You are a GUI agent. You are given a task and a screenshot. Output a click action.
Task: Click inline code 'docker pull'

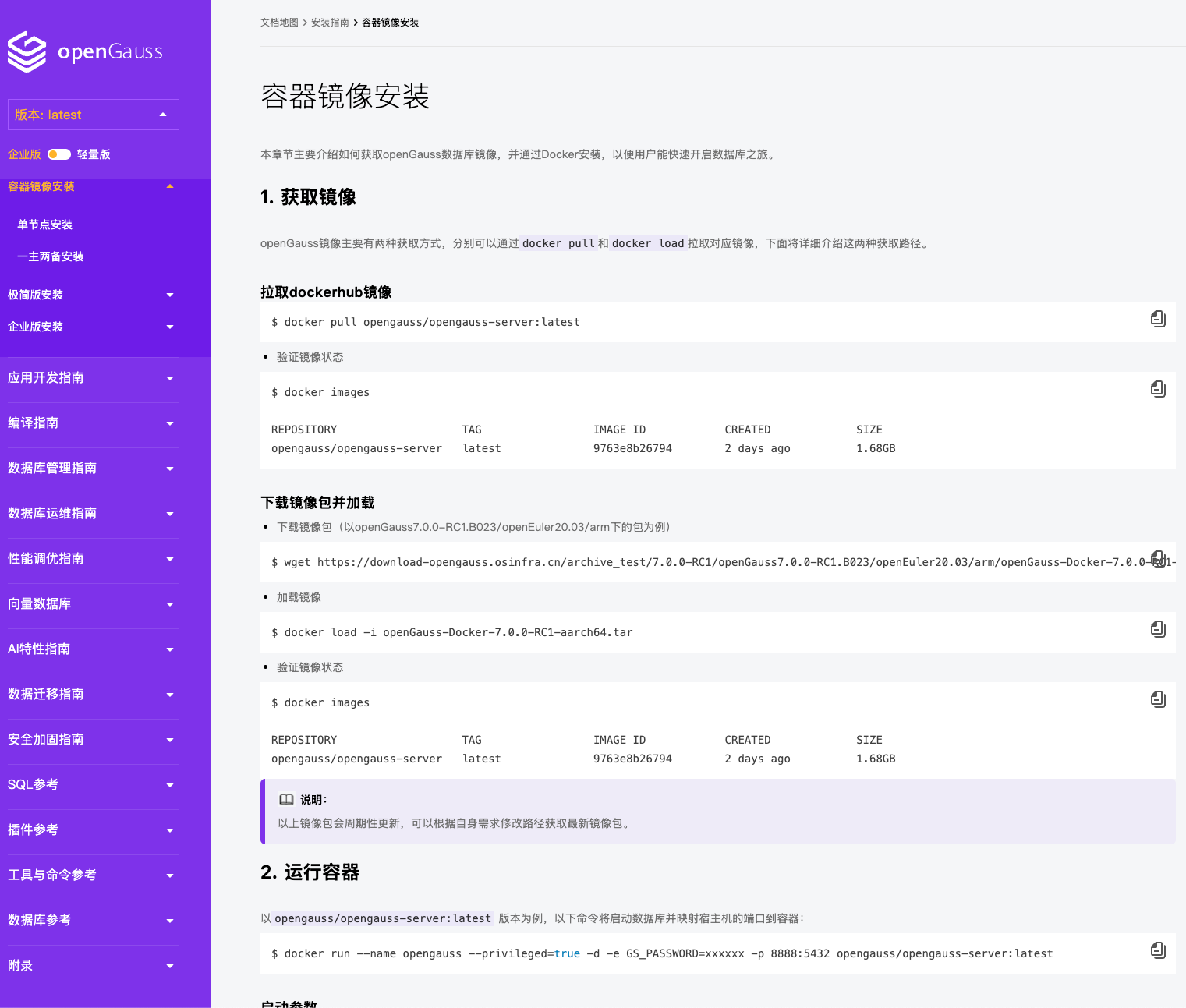[558, 243]
